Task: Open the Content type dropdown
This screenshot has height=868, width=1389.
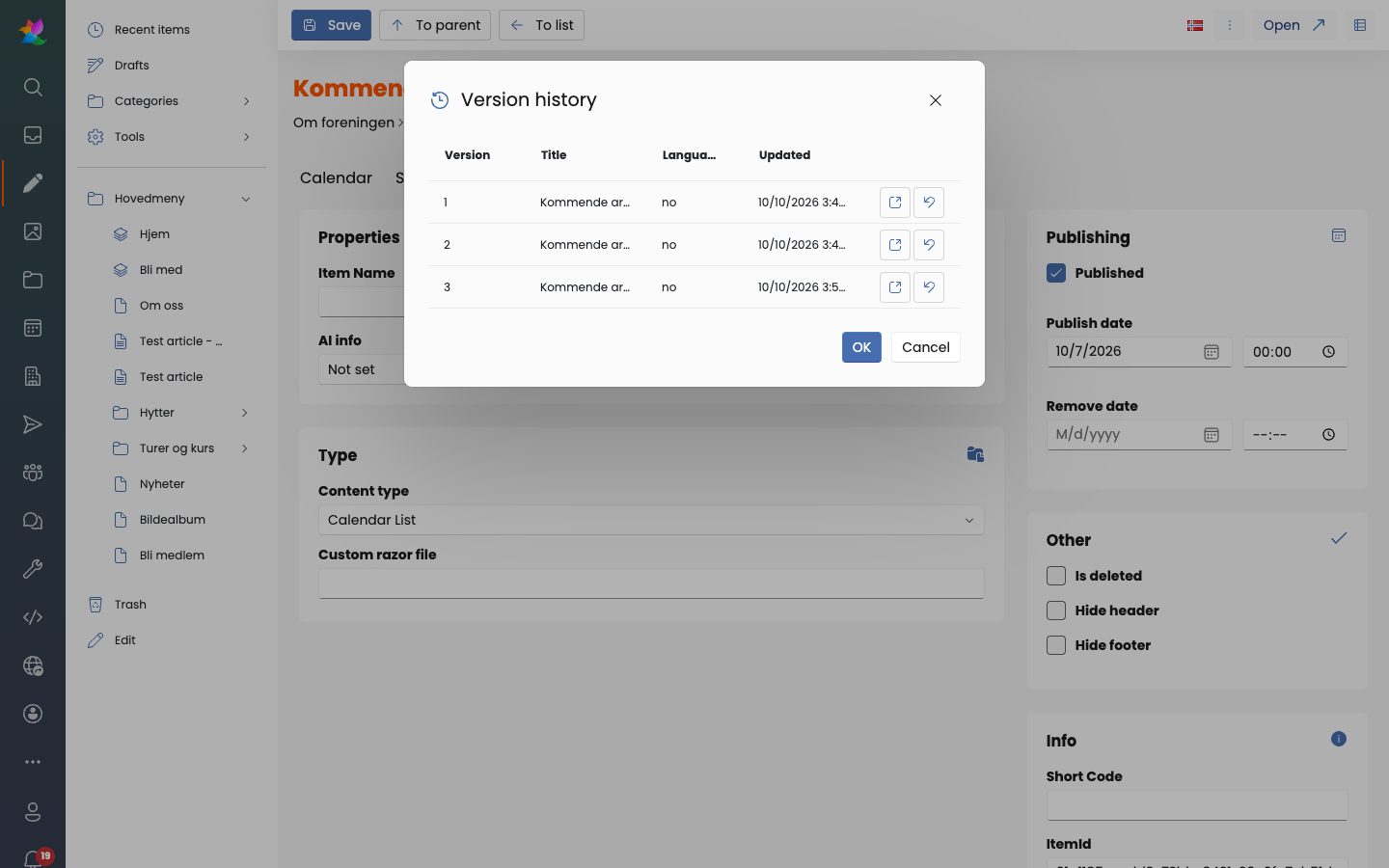Action: 651,520
